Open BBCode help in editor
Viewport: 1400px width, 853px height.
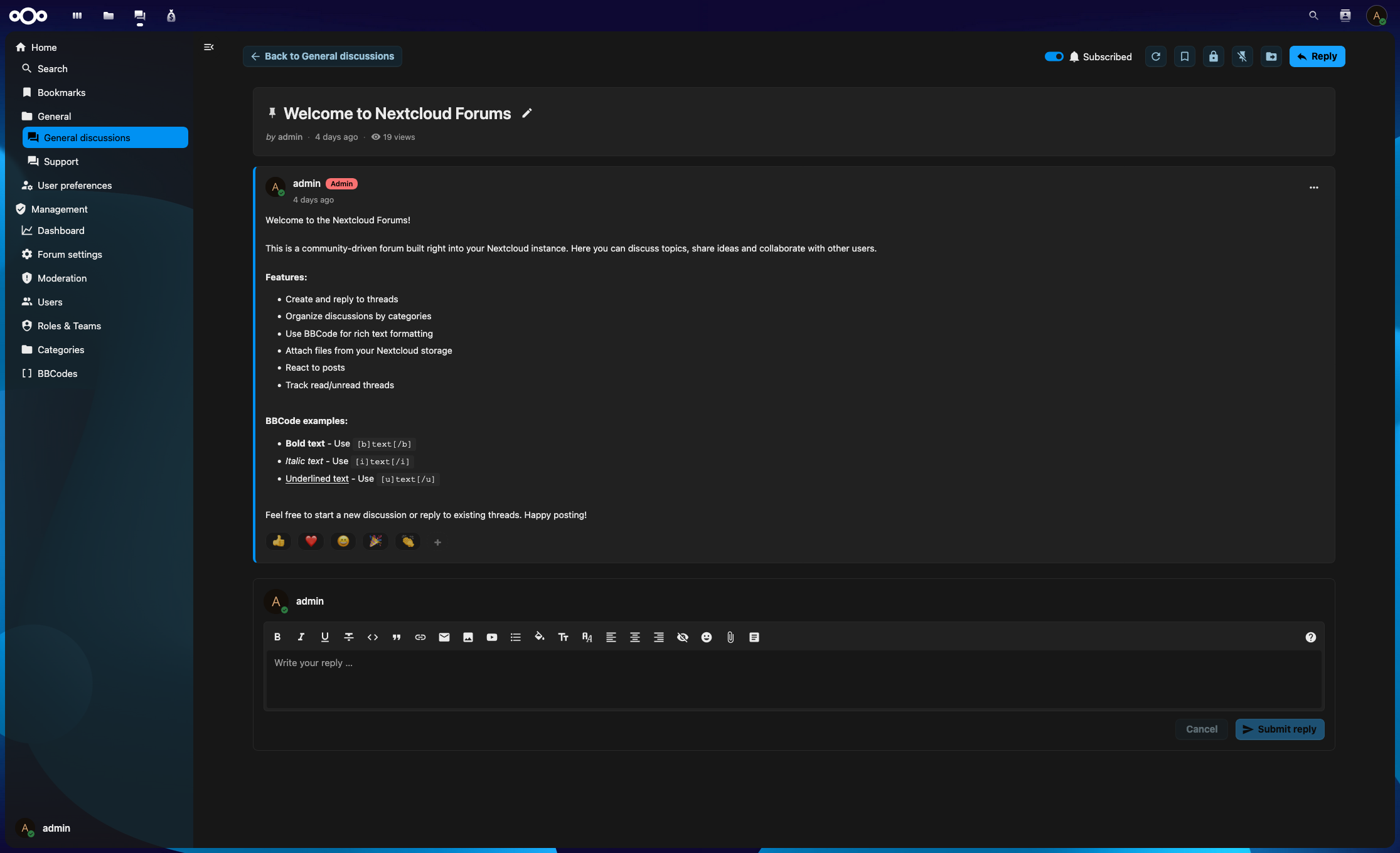[1311, 637]
